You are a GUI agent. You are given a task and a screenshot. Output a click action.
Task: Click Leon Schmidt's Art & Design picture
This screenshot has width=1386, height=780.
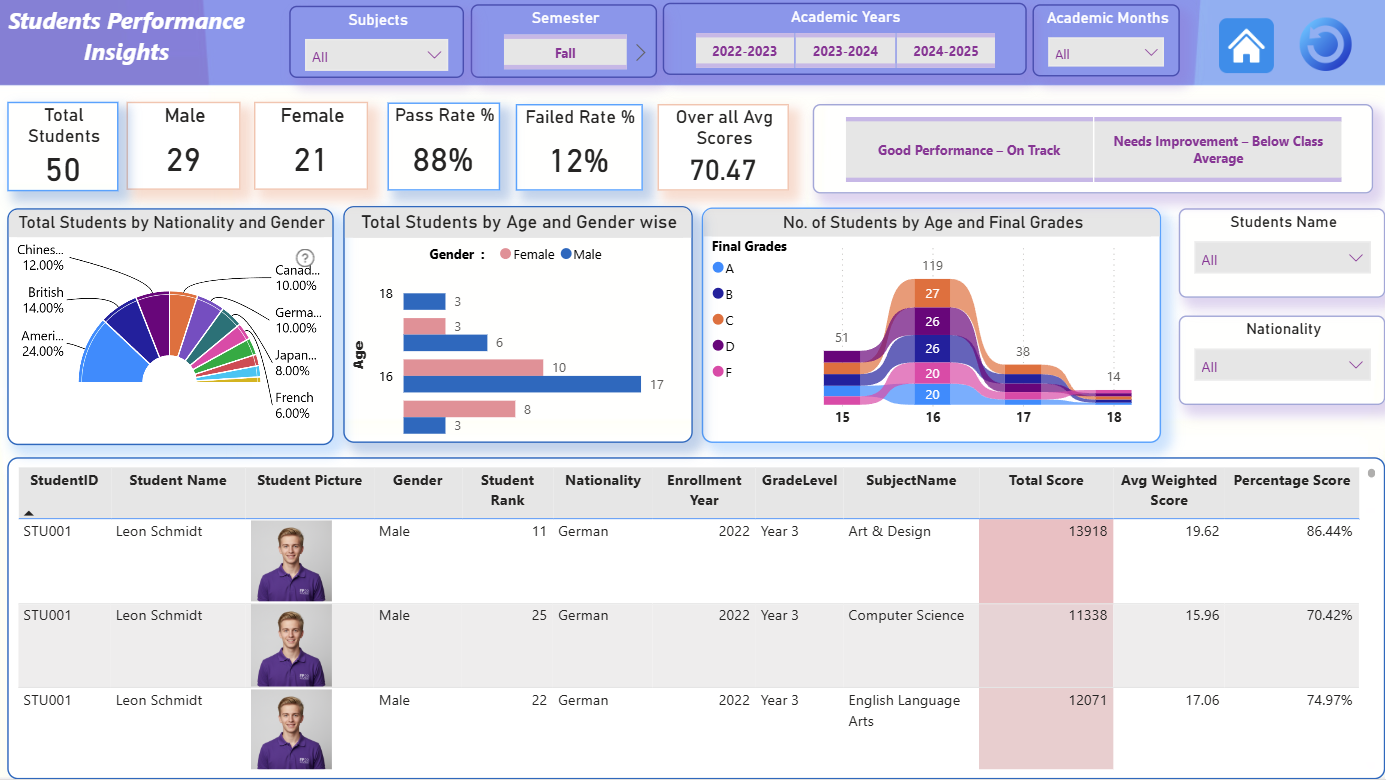pyautogui.click(x=291, y=561)
